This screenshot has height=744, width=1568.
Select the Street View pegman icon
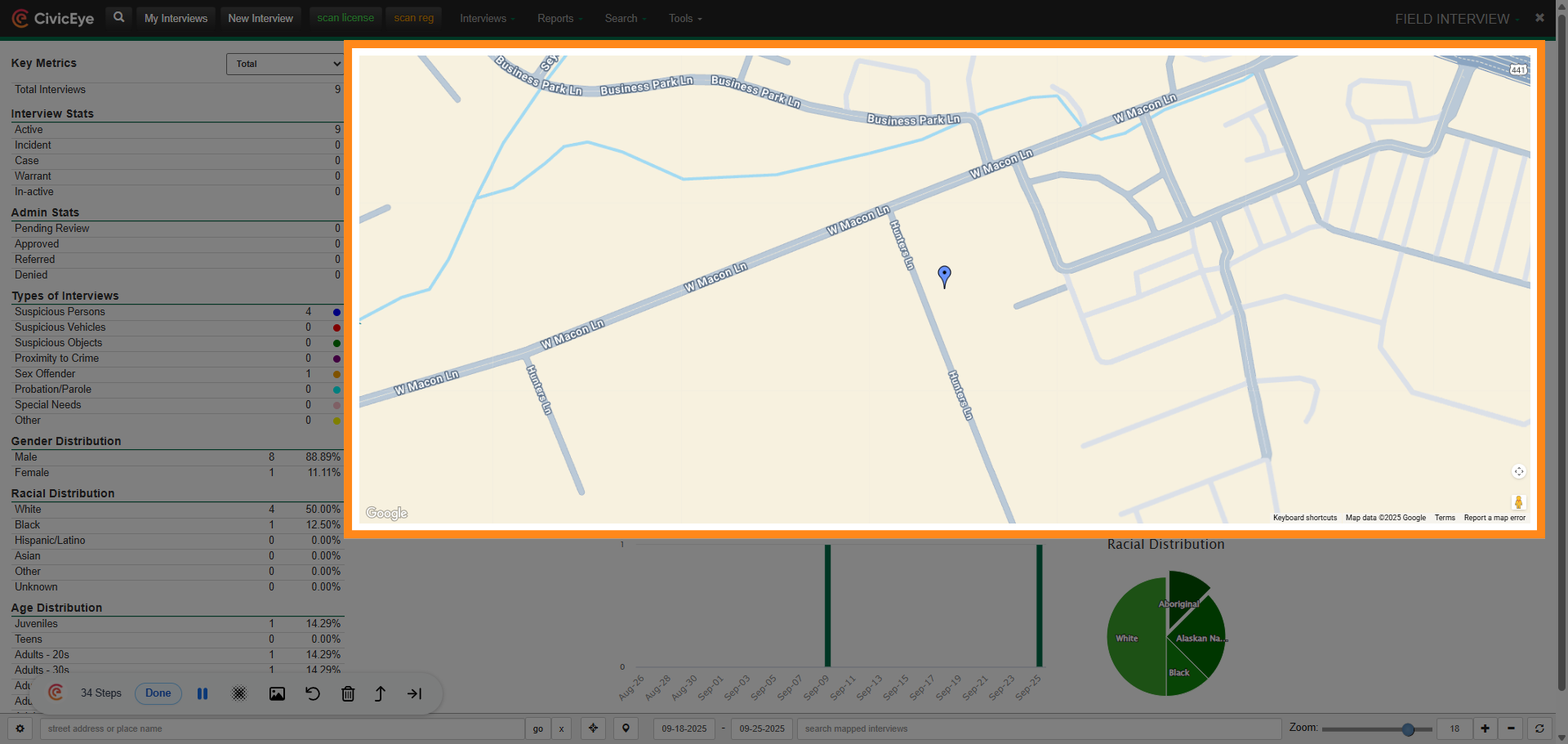[x=1518, y=502]
